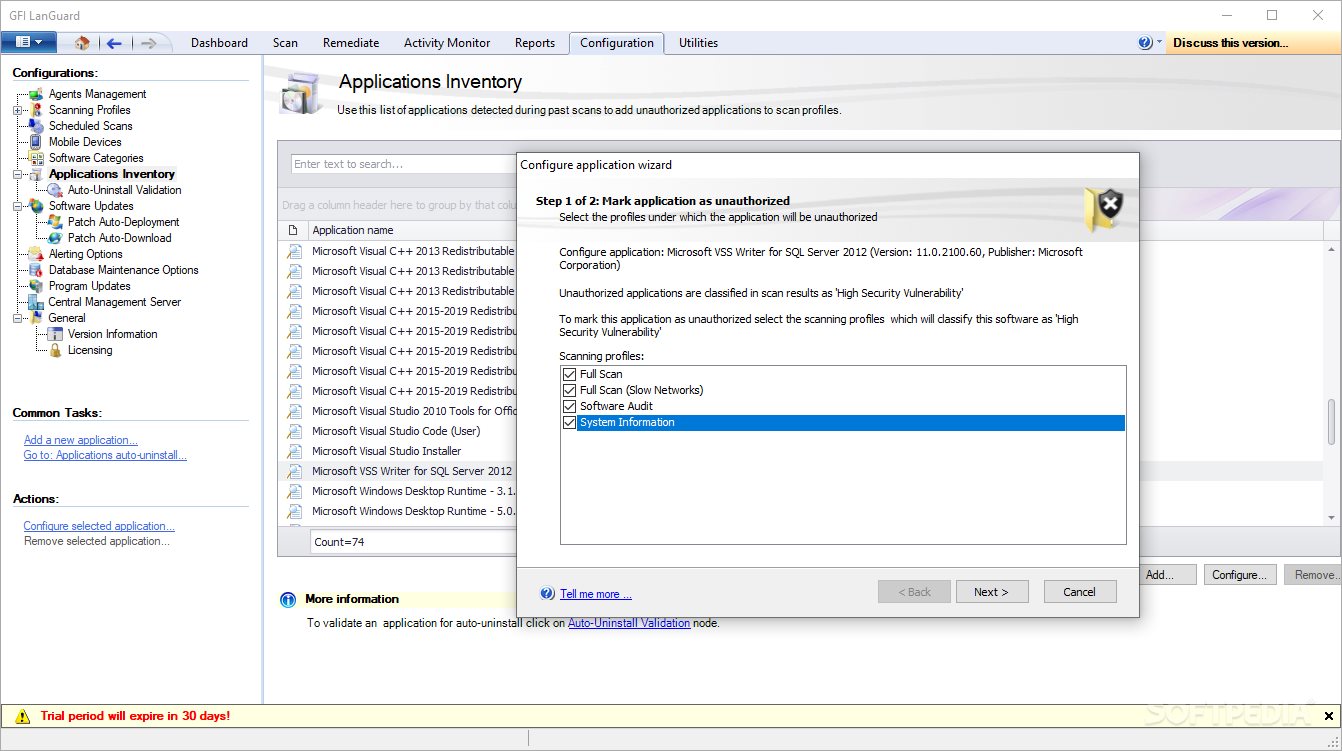Click the help icon beside Tell me more

pos(547,593)
